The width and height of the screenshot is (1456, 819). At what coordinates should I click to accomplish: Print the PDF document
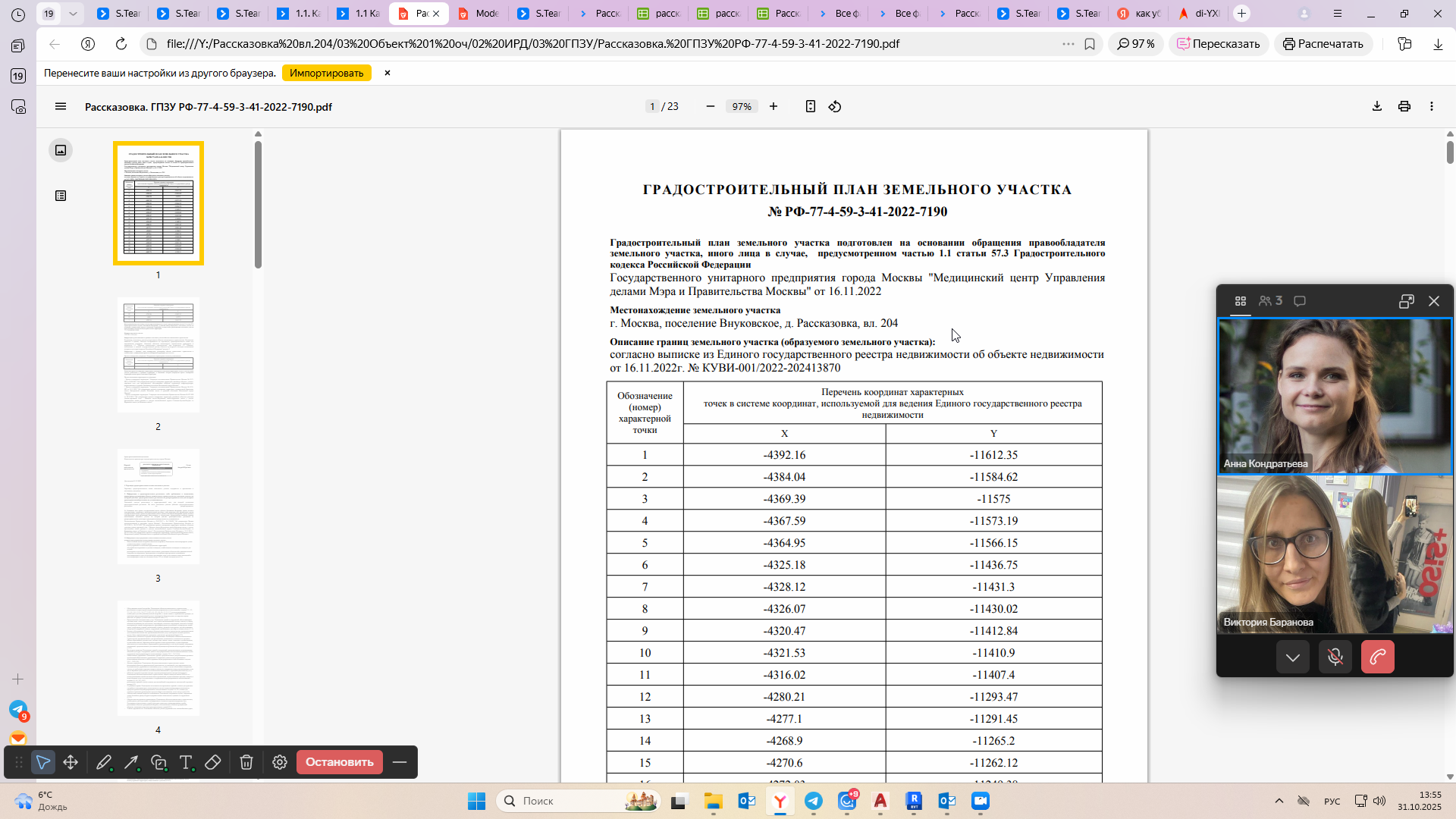pos(1404,107)
